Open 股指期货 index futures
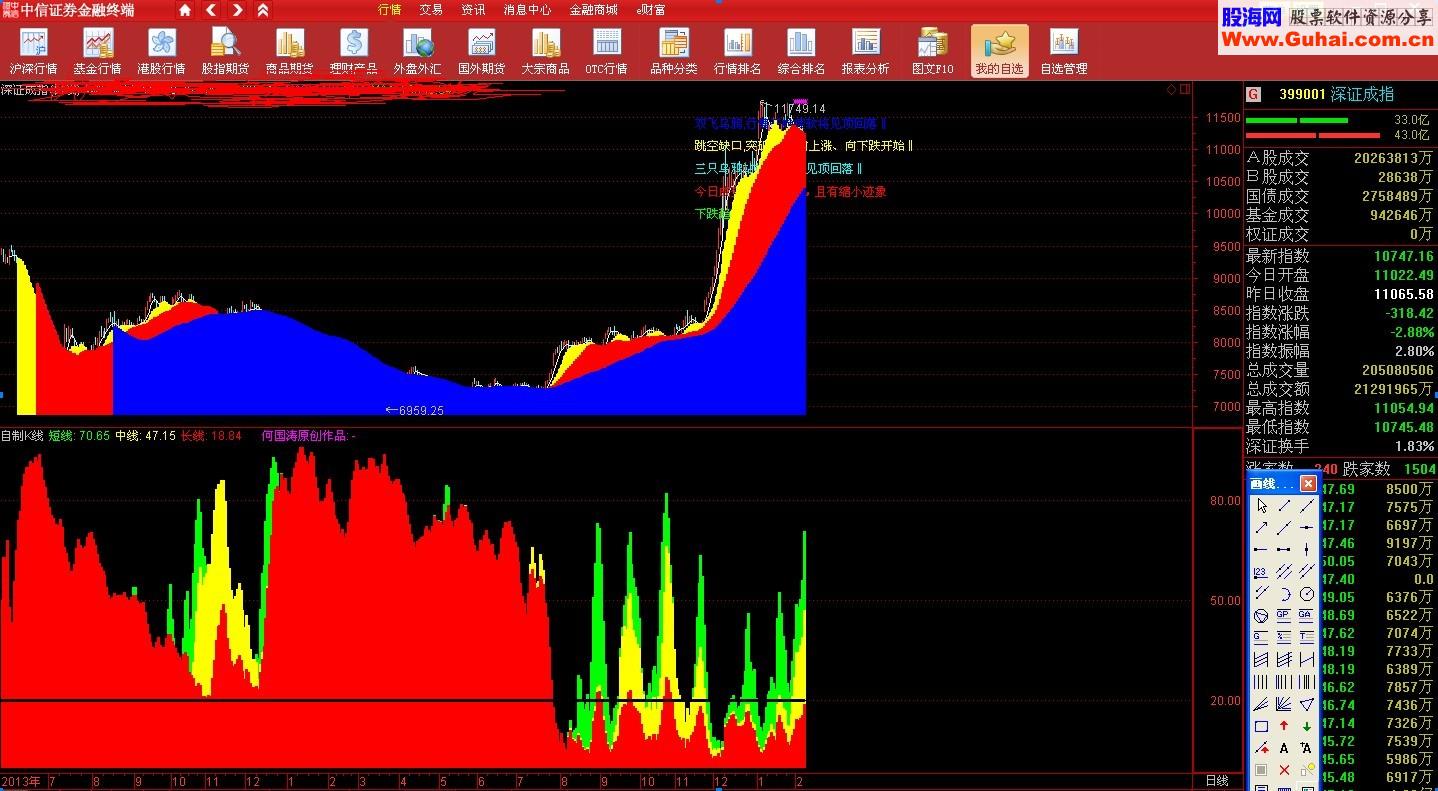 (x=225, y=50)
